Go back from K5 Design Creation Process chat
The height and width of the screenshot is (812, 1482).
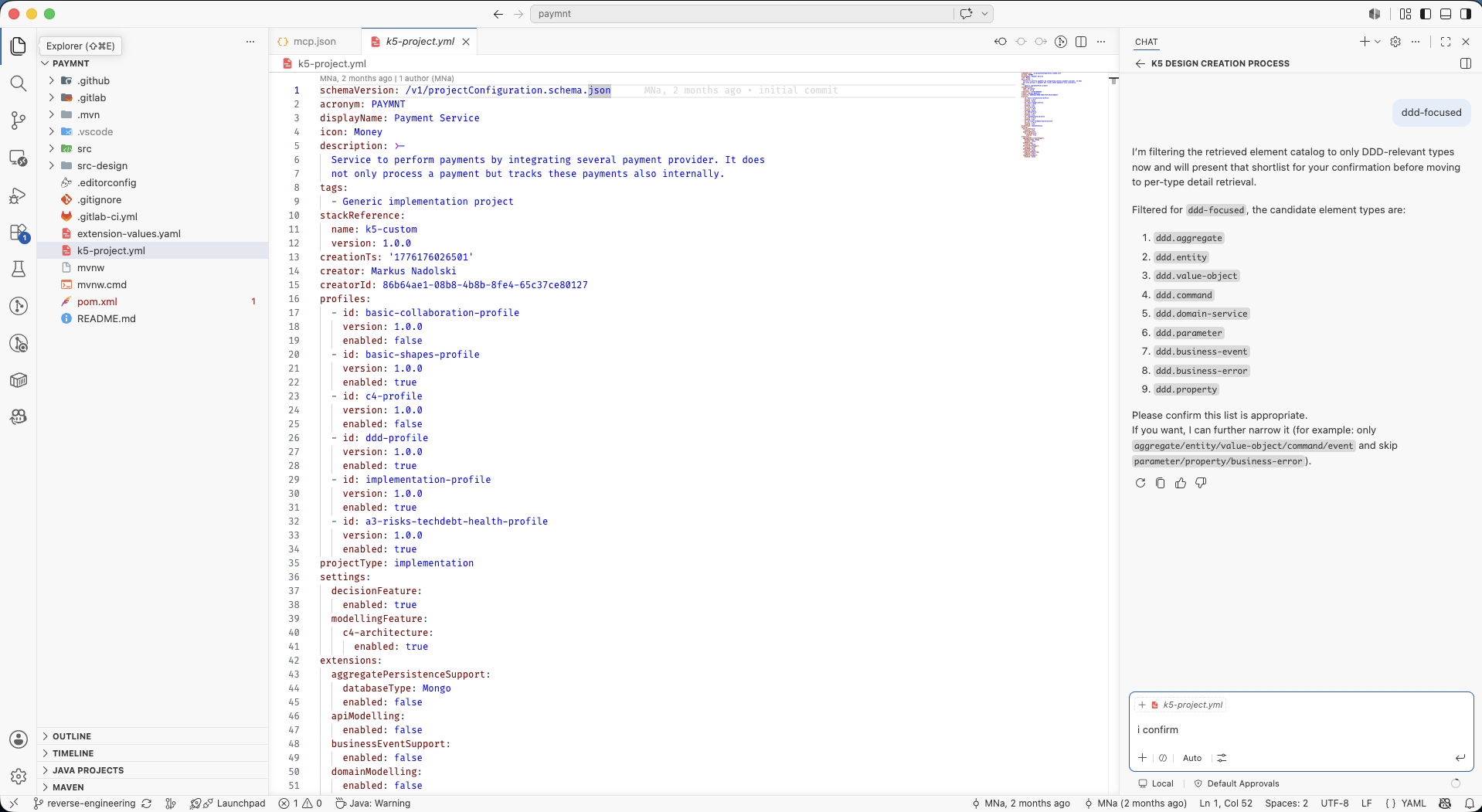tap(1140, 63)
